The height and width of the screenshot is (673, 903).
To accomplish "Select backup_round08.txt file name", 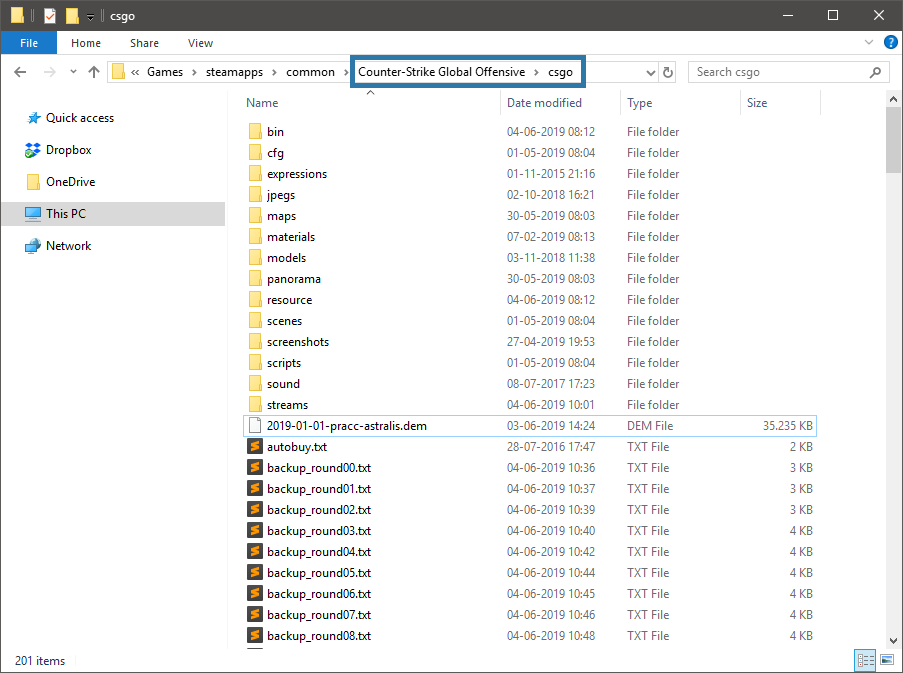I will [319, 636].
